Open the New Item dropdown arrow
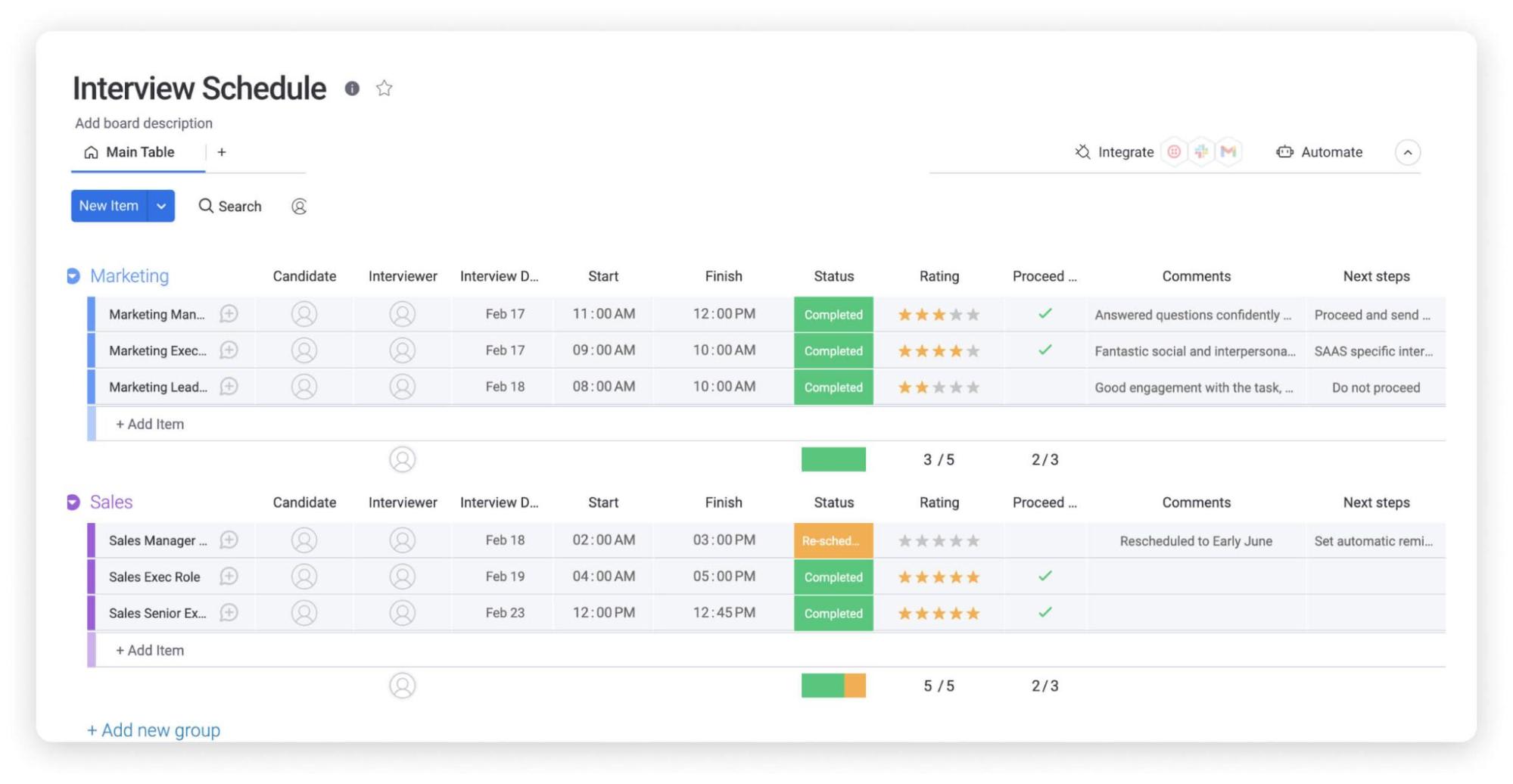Screen dimensions: 1513x784 tap(161, 206)
